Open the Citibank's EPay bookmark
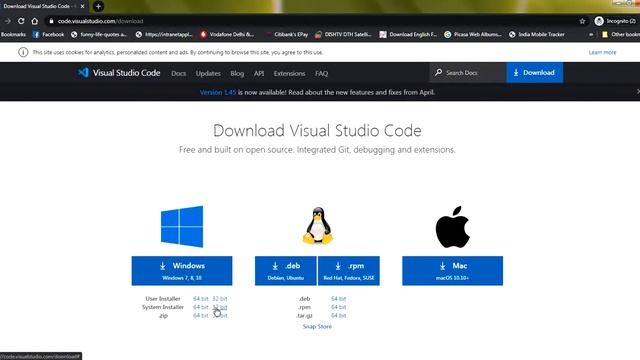The image size is (640, 360). tap(287, 35)
